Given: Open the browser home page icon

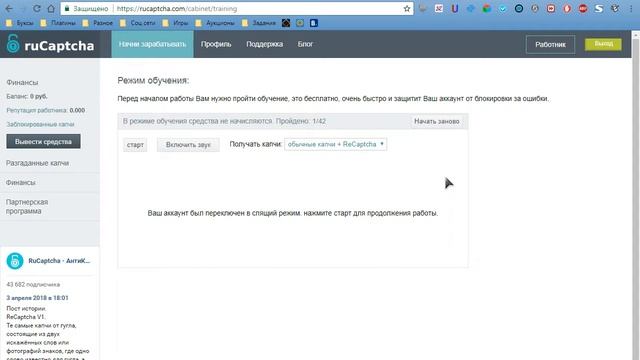Looking at the screenshot, I should [x=51, y=9].
